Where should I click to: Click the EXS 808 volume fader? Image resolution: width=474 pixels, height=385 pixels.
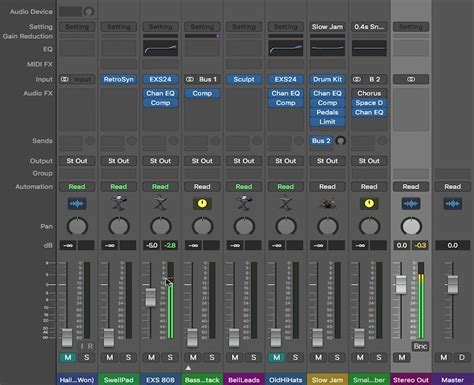151,297
